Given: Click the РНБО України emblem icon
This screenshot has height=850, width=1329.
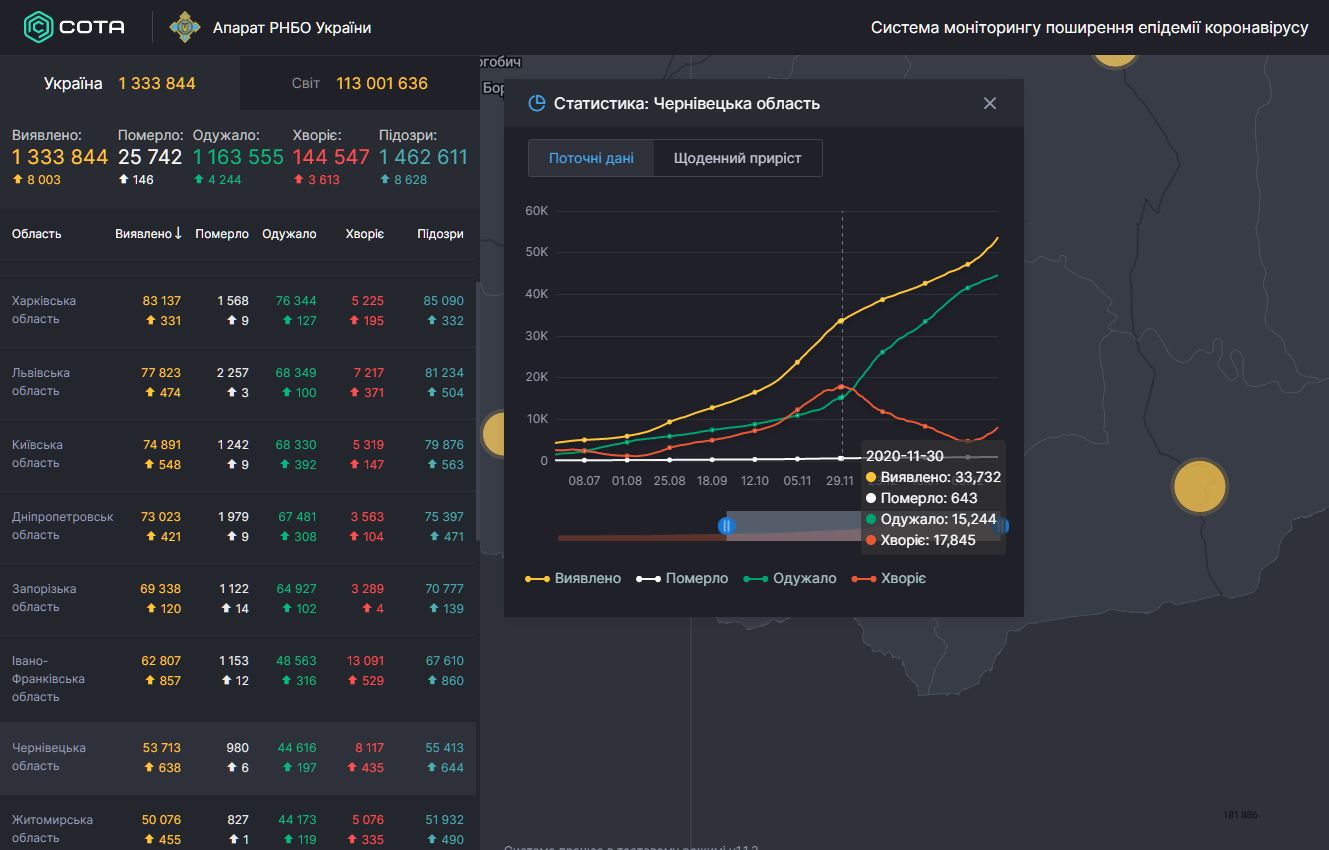Looking at the screenshot, I should [x=184, y=27].
